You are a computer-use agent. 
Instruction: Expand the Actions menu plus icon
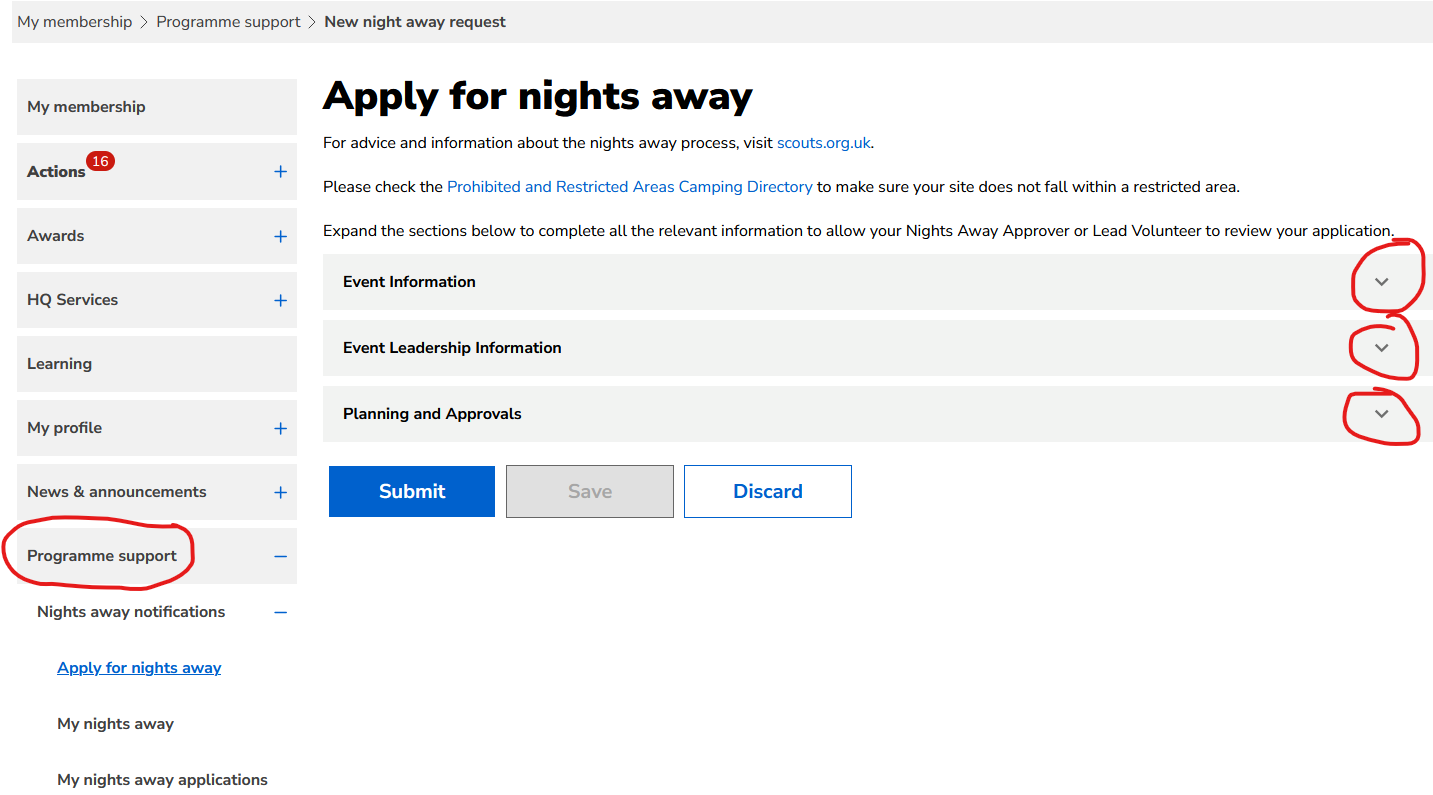click(280, 172)
